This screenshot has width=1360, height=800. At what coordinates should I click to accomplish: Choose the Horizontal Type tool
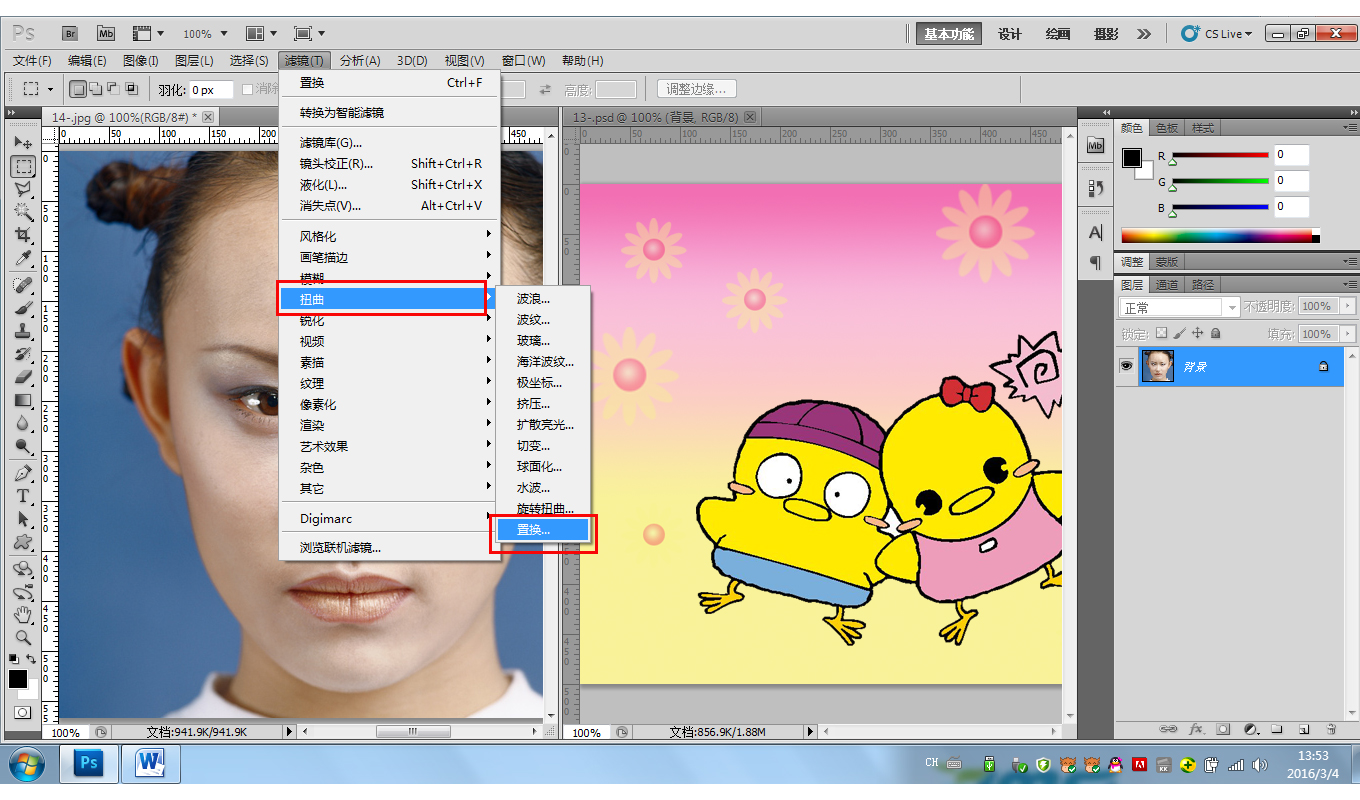point(22,496)
